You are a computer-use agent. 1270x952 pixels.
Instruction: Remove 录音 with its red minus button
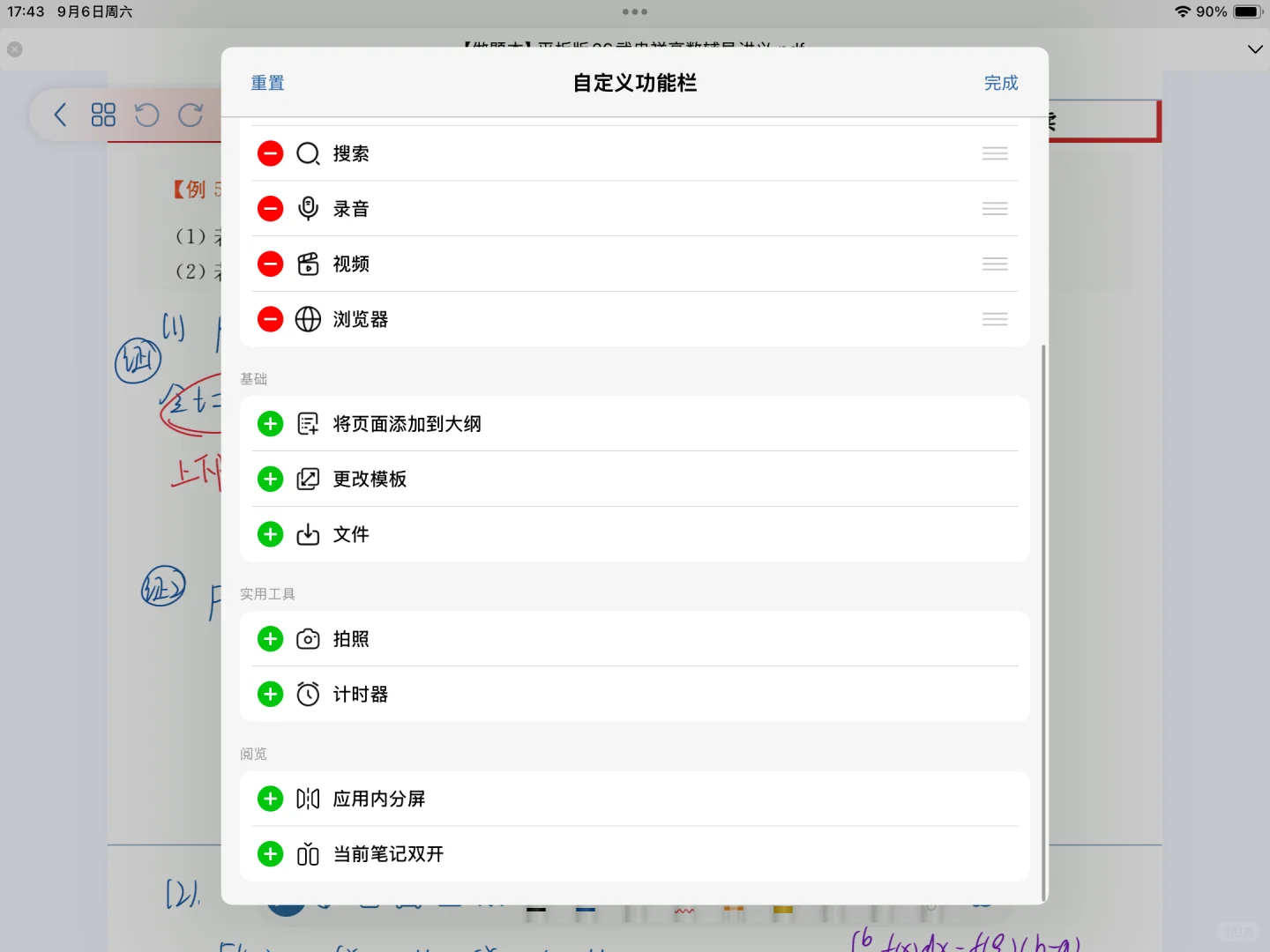(x=270, y=209)
